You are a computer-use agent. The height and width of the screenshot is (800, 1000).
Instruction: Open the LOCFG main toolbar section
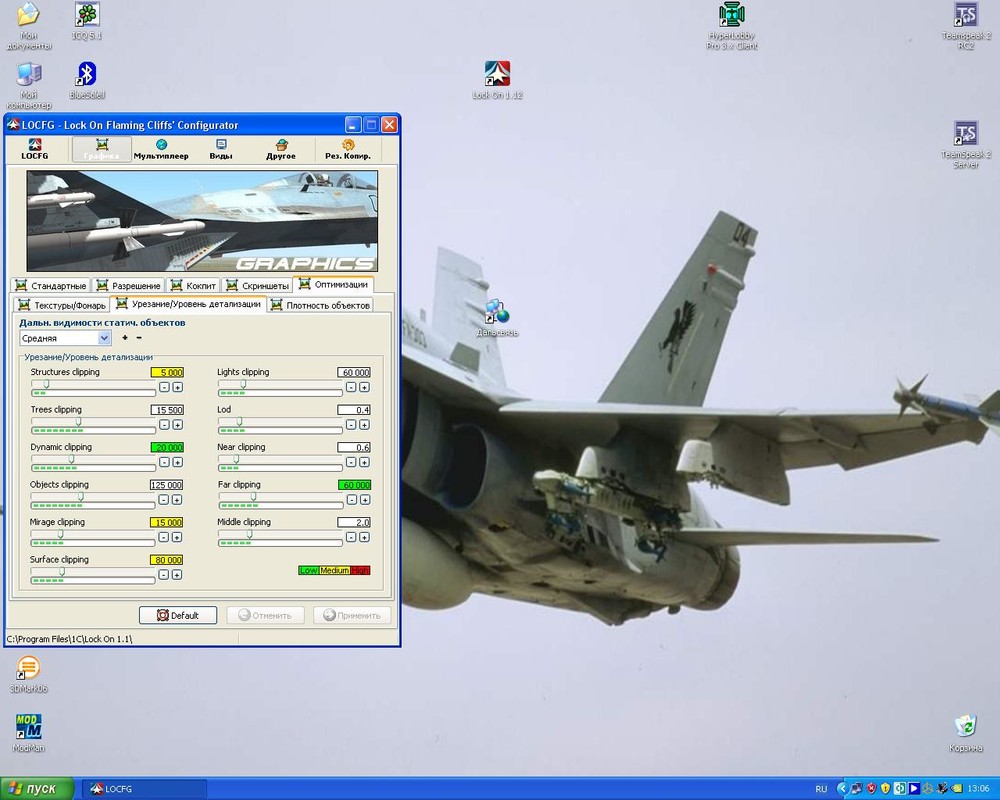[x=35, y=150]
